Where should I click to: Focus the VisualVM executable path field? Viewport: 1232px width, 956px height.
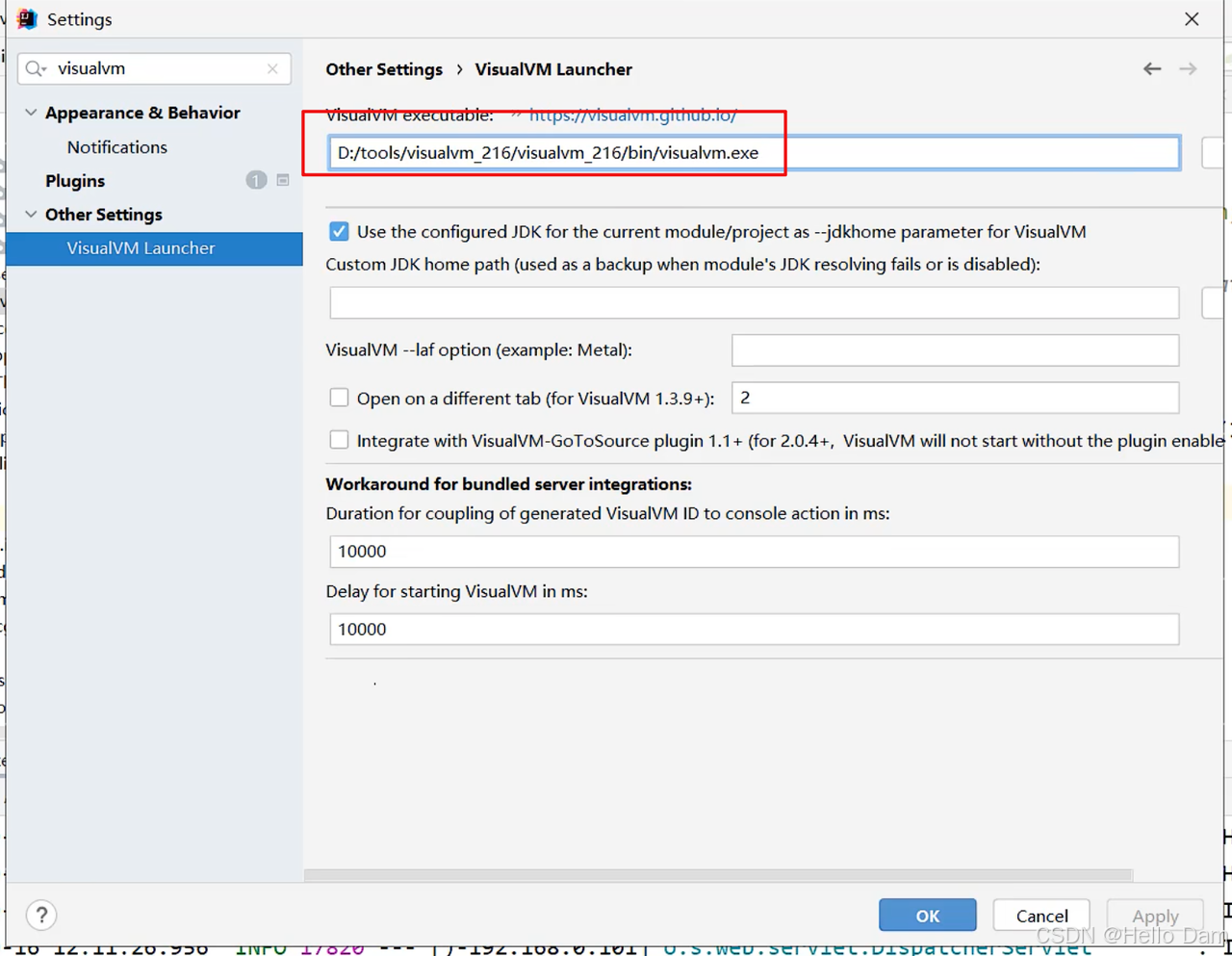[x=755, y=153]
